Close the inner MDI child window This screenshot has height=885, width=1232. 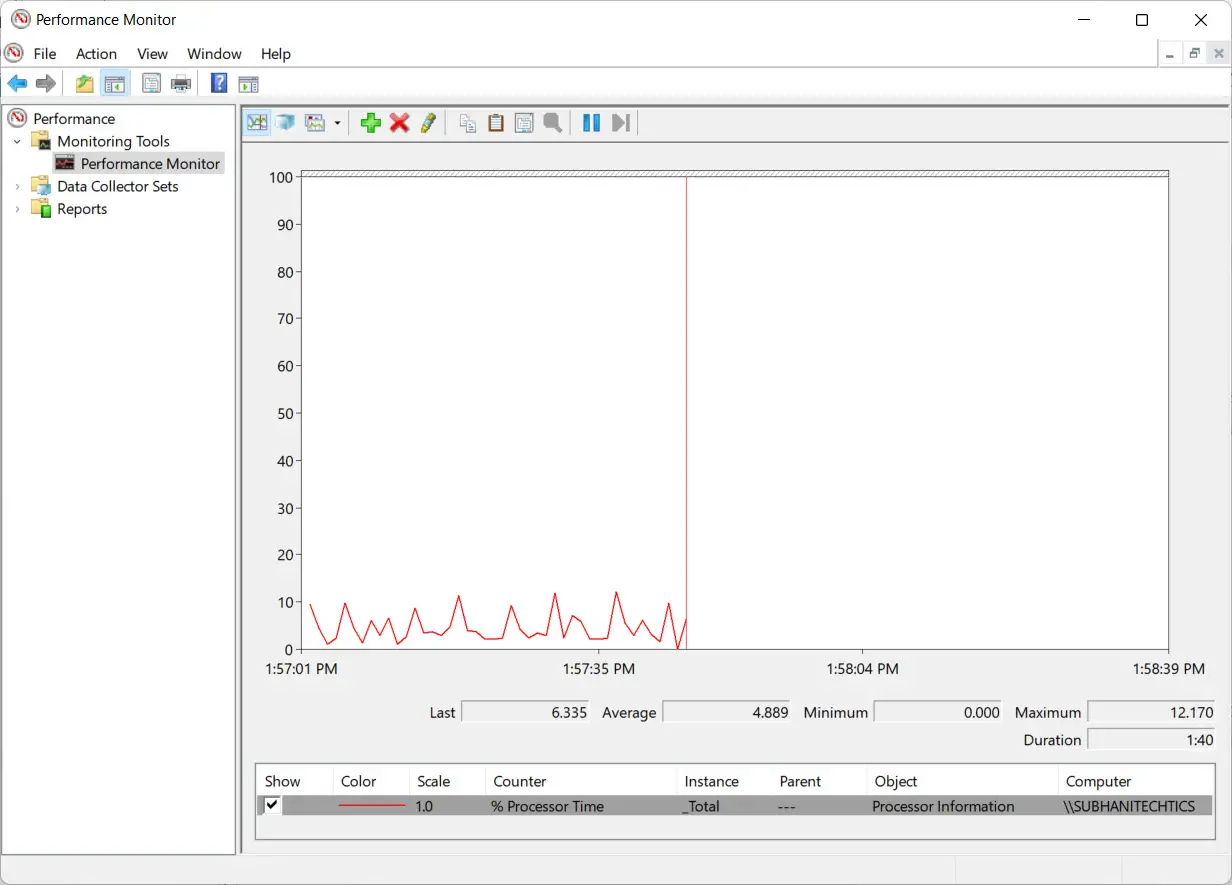[x=1218, y=54]
